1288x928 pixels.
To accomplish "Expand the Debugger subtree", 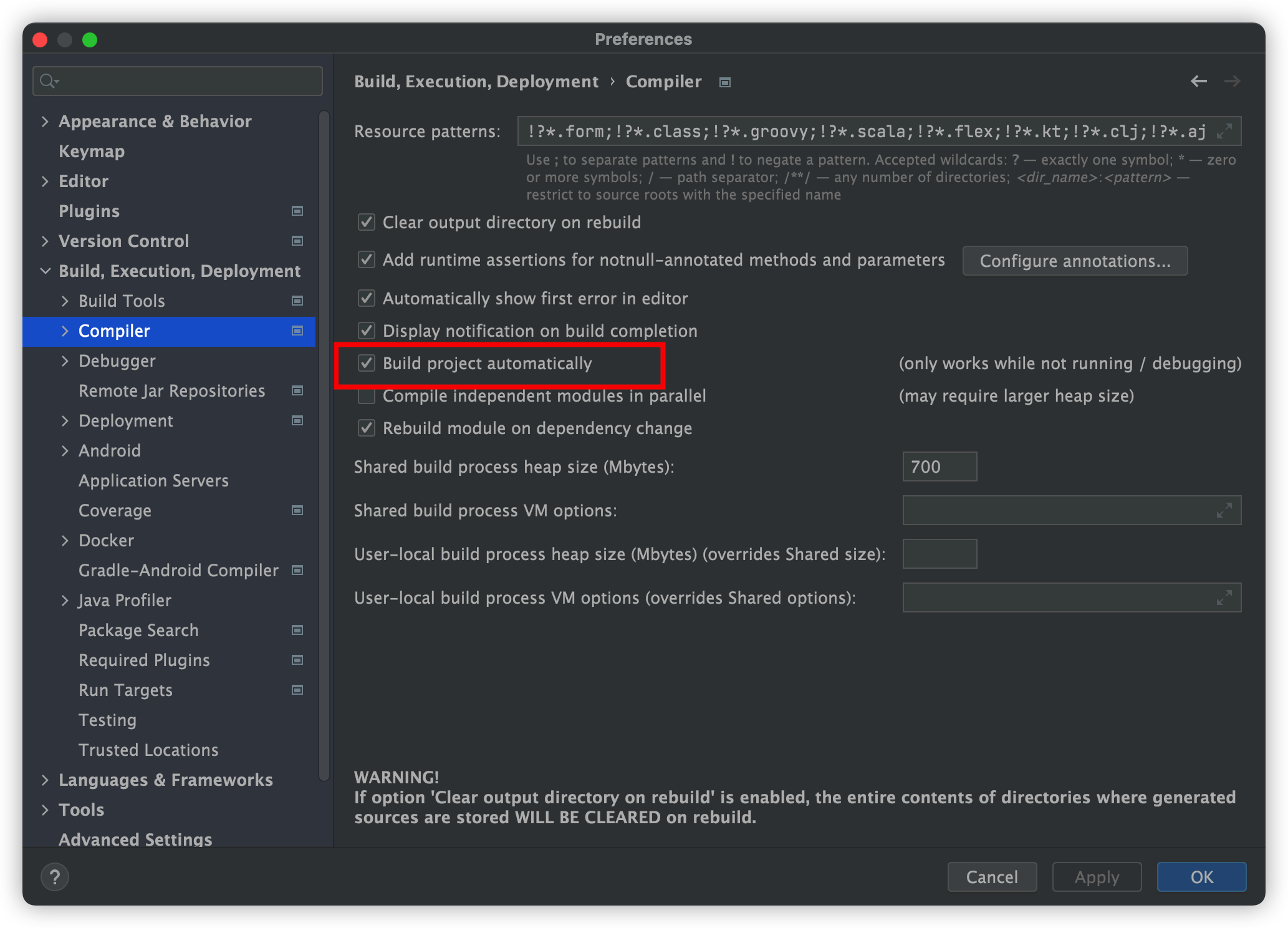I will coord(65,361).
